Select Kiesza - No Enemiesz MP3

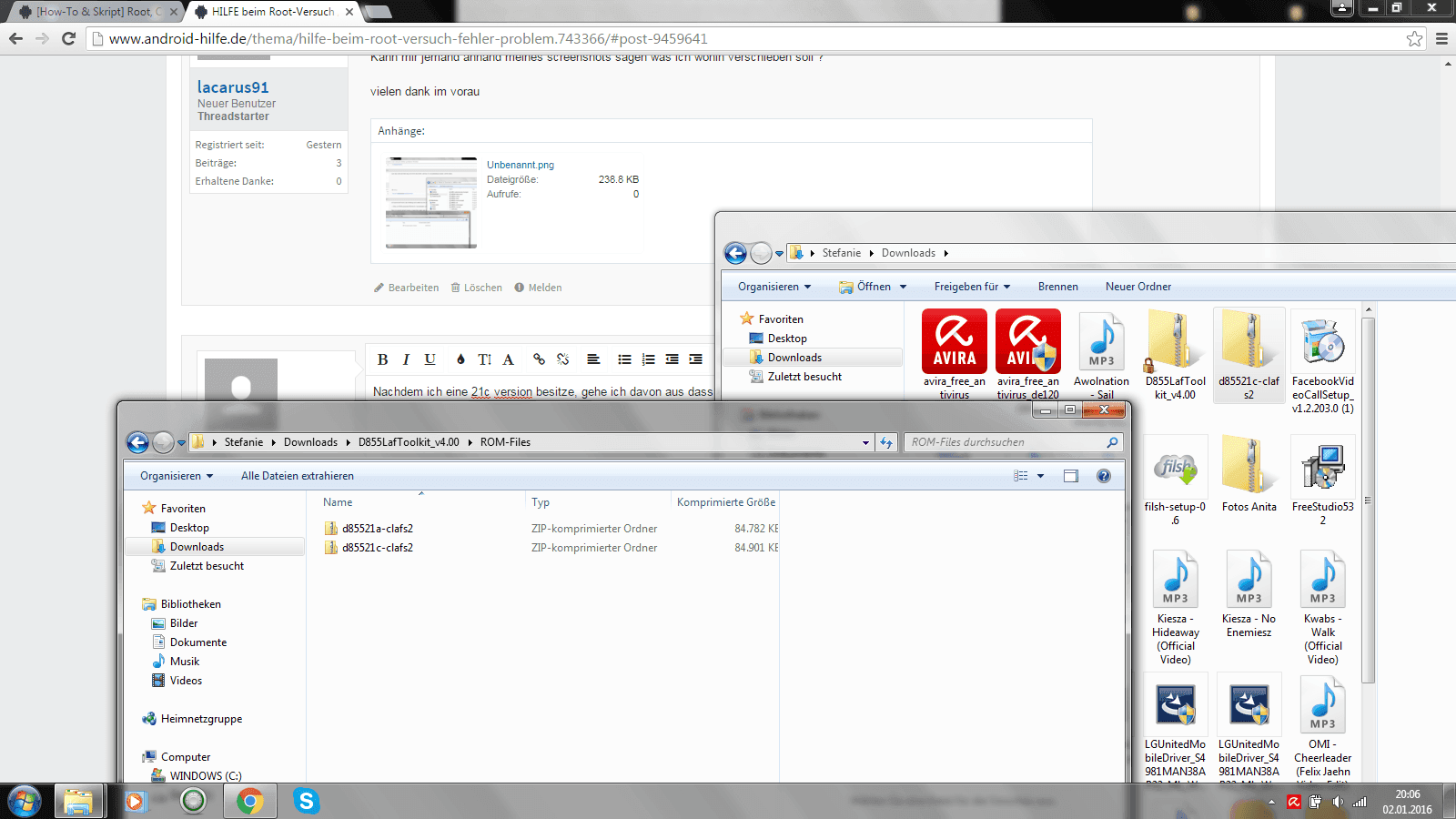pos(1249,594)
